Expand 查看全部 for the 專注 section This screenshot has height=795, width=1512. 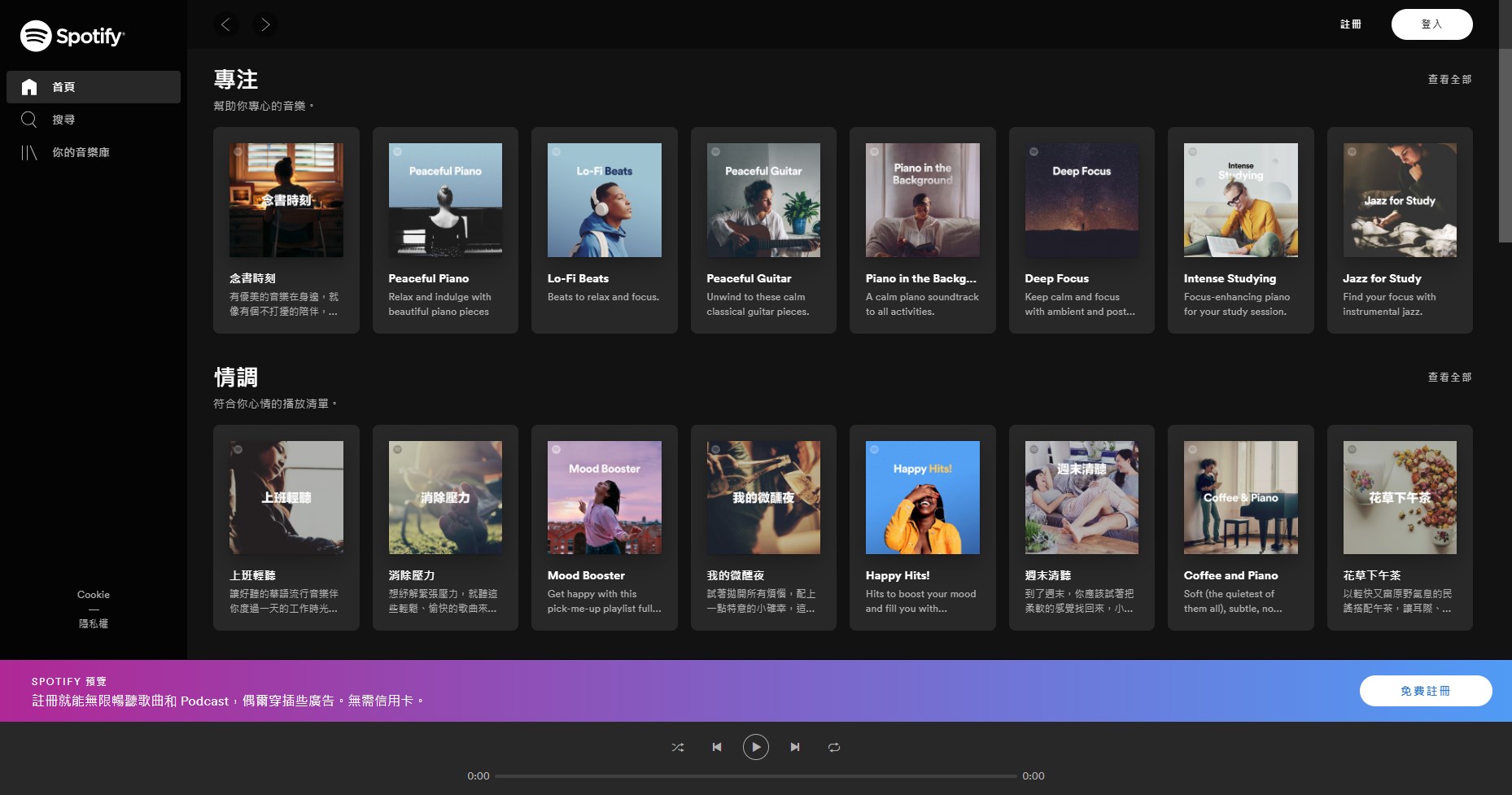click(1449, 80)
